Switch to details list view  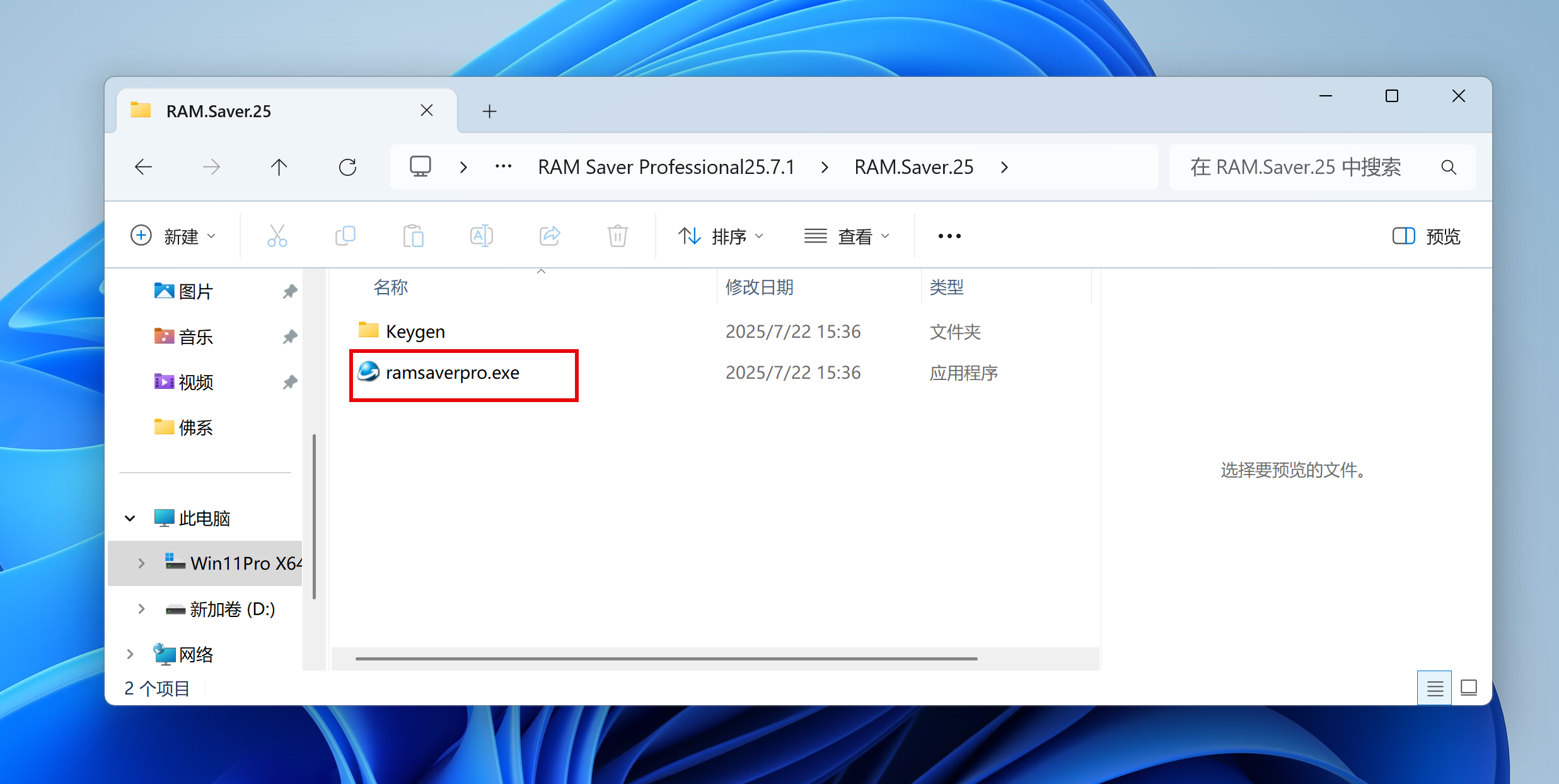click(x=1434, y=688)
